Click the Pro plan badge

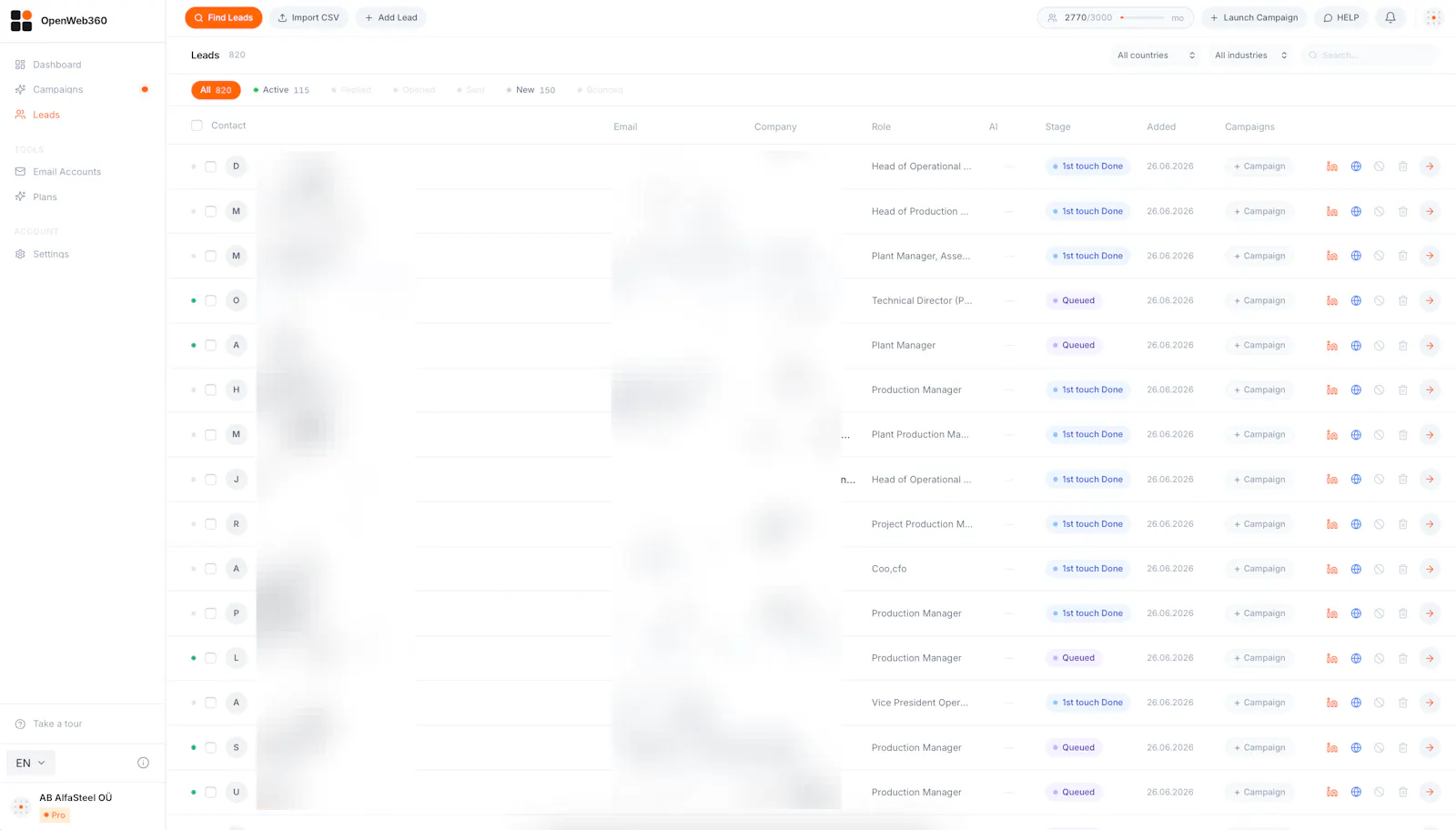pyautogui.click(x=55, y=815)
